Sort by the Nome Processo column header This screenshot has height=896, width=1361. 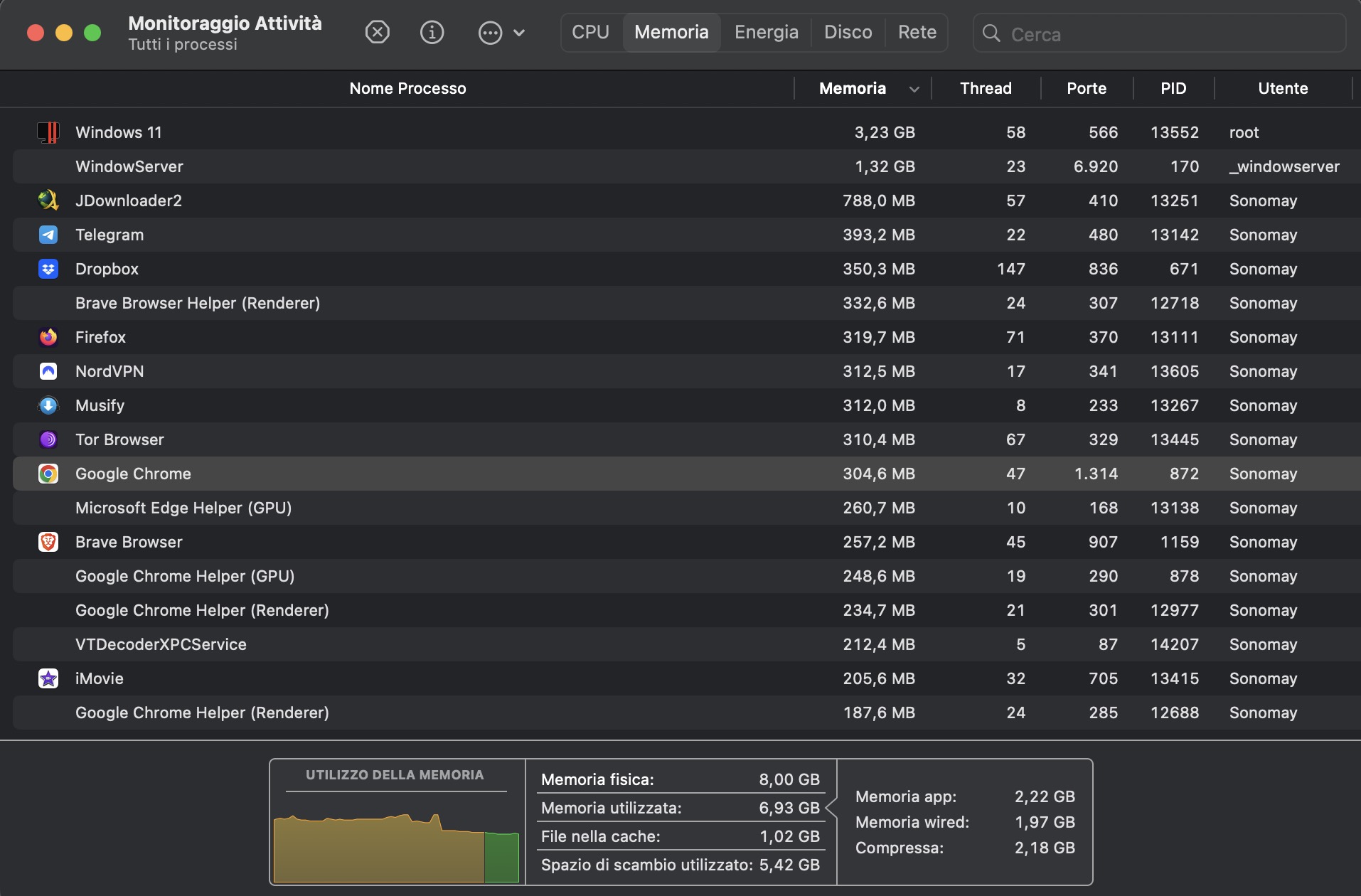coord(407,88)
